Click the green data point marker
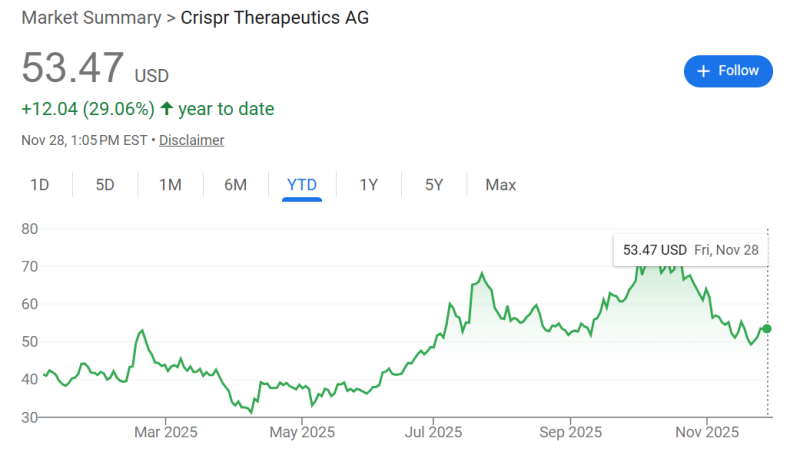 pyautogui.click(x=767, y=328)
